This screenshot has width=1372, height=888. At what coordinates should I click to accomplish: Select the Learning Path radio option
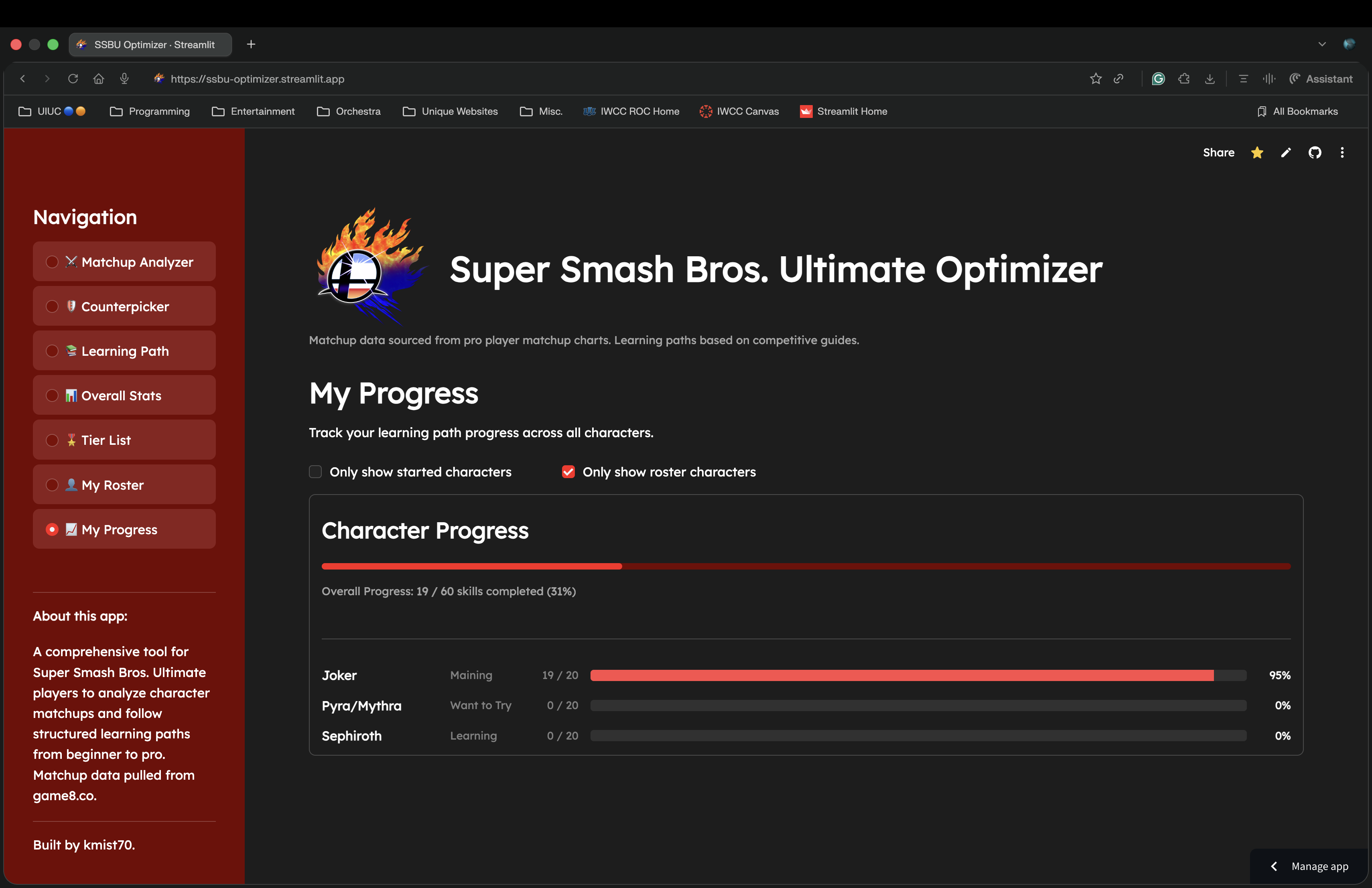click(x=124, y=351)
